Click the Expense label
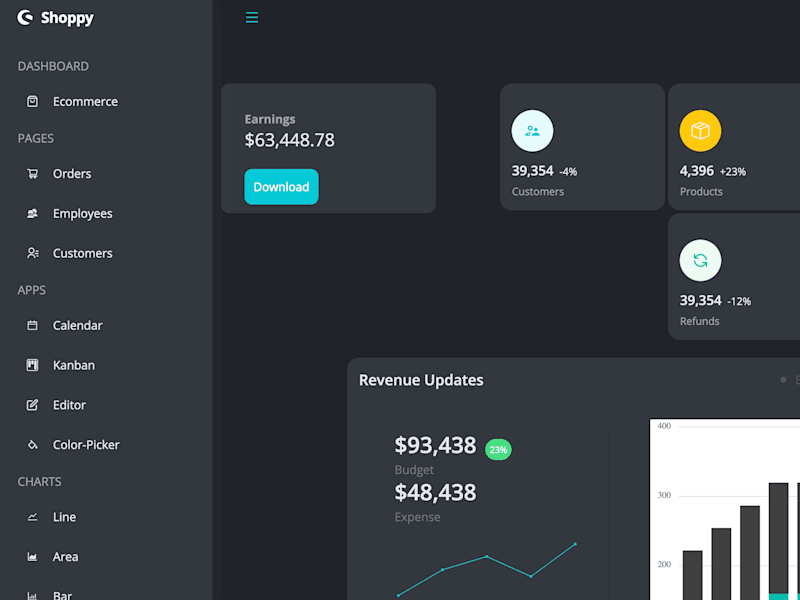 click(417, 517)
